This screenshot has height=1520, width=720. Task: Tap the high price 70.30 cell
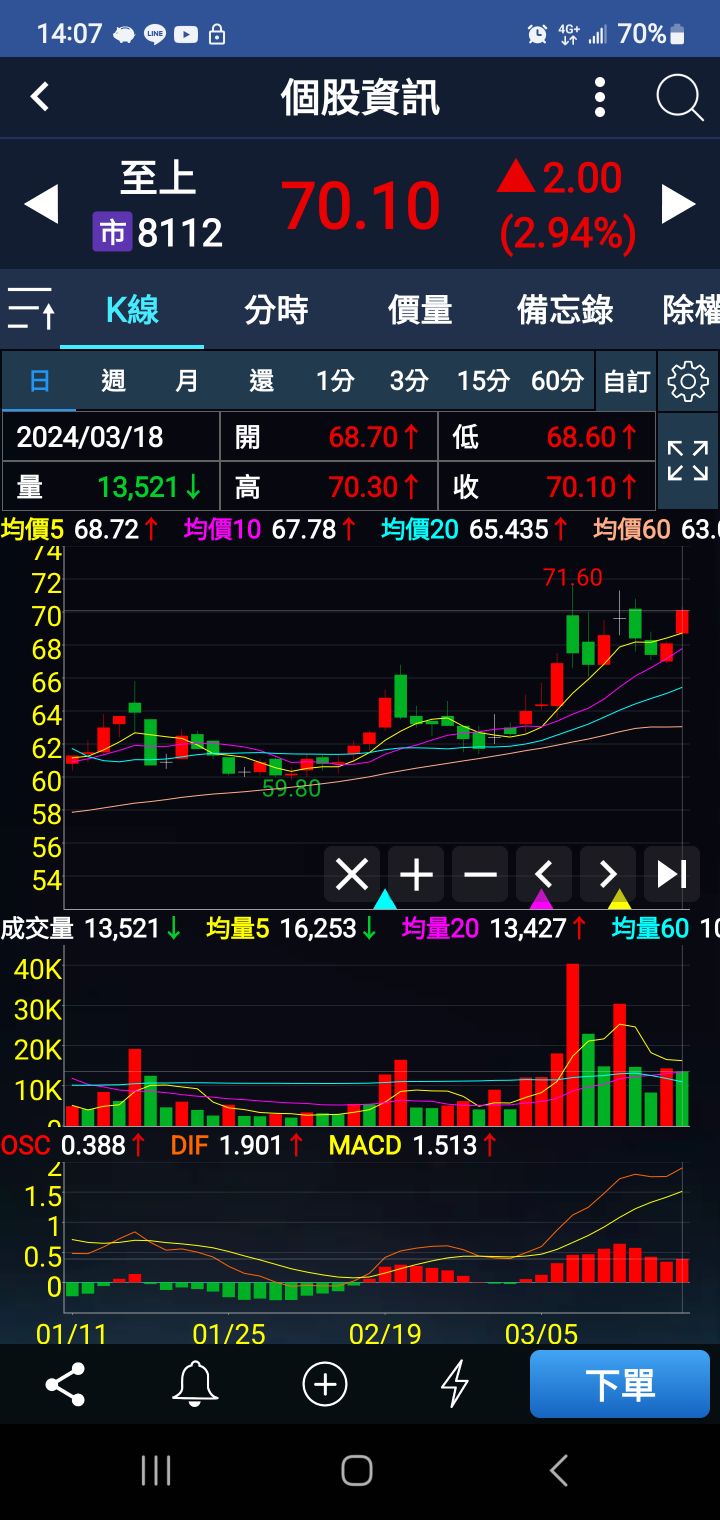[329, 487]
